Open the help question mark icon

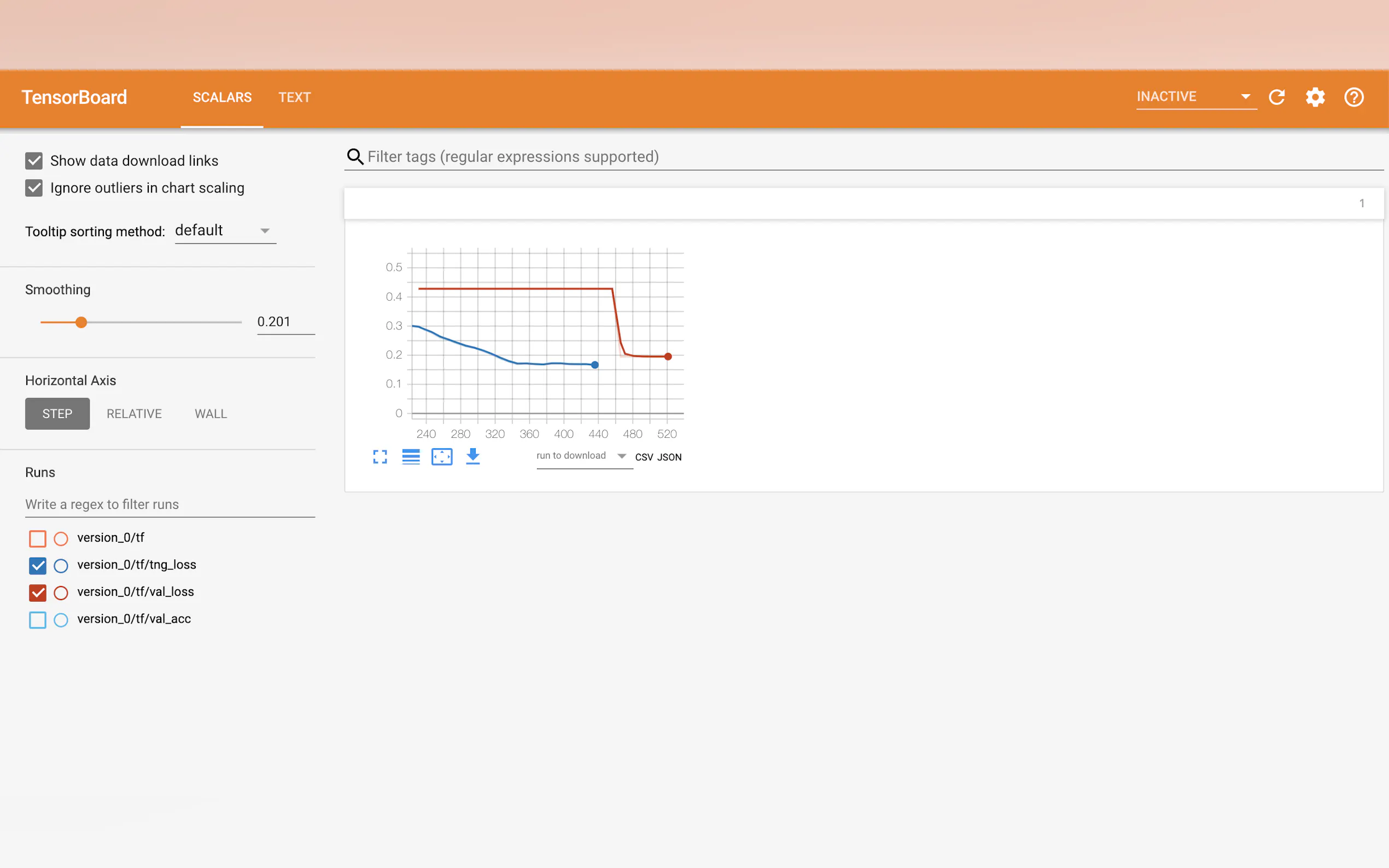[1353, 97]
